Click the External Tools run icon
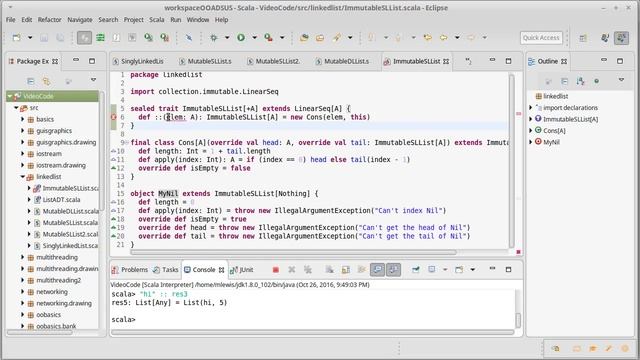 268,38
